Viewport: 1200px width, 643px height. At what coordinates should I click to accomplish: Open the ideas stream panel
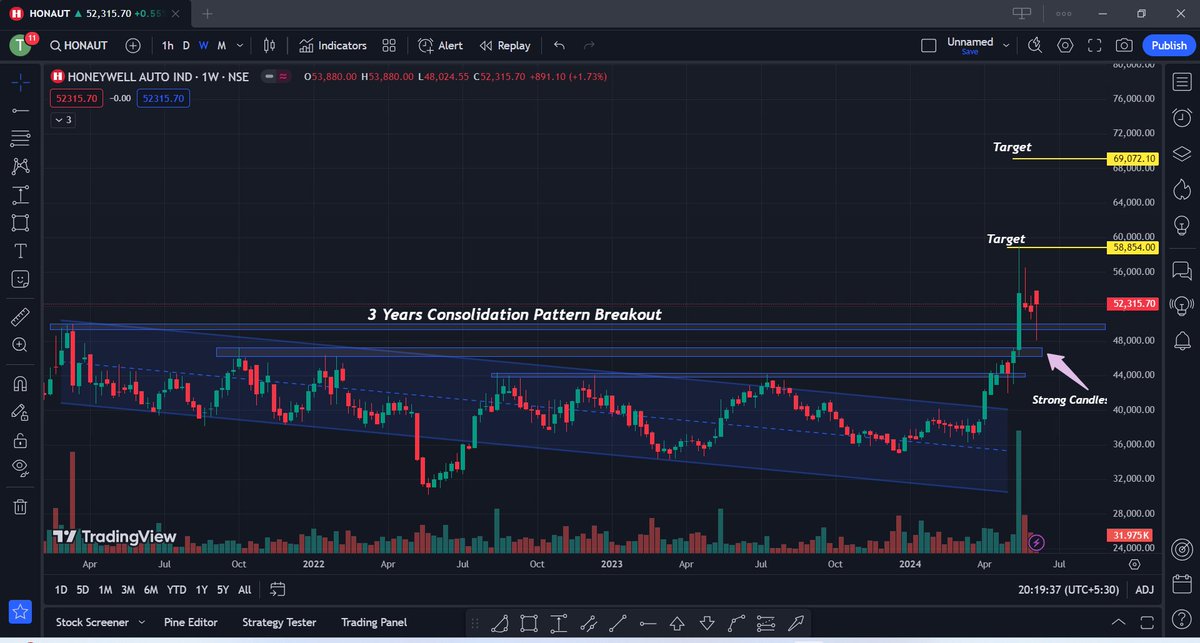coord(1181,306)
